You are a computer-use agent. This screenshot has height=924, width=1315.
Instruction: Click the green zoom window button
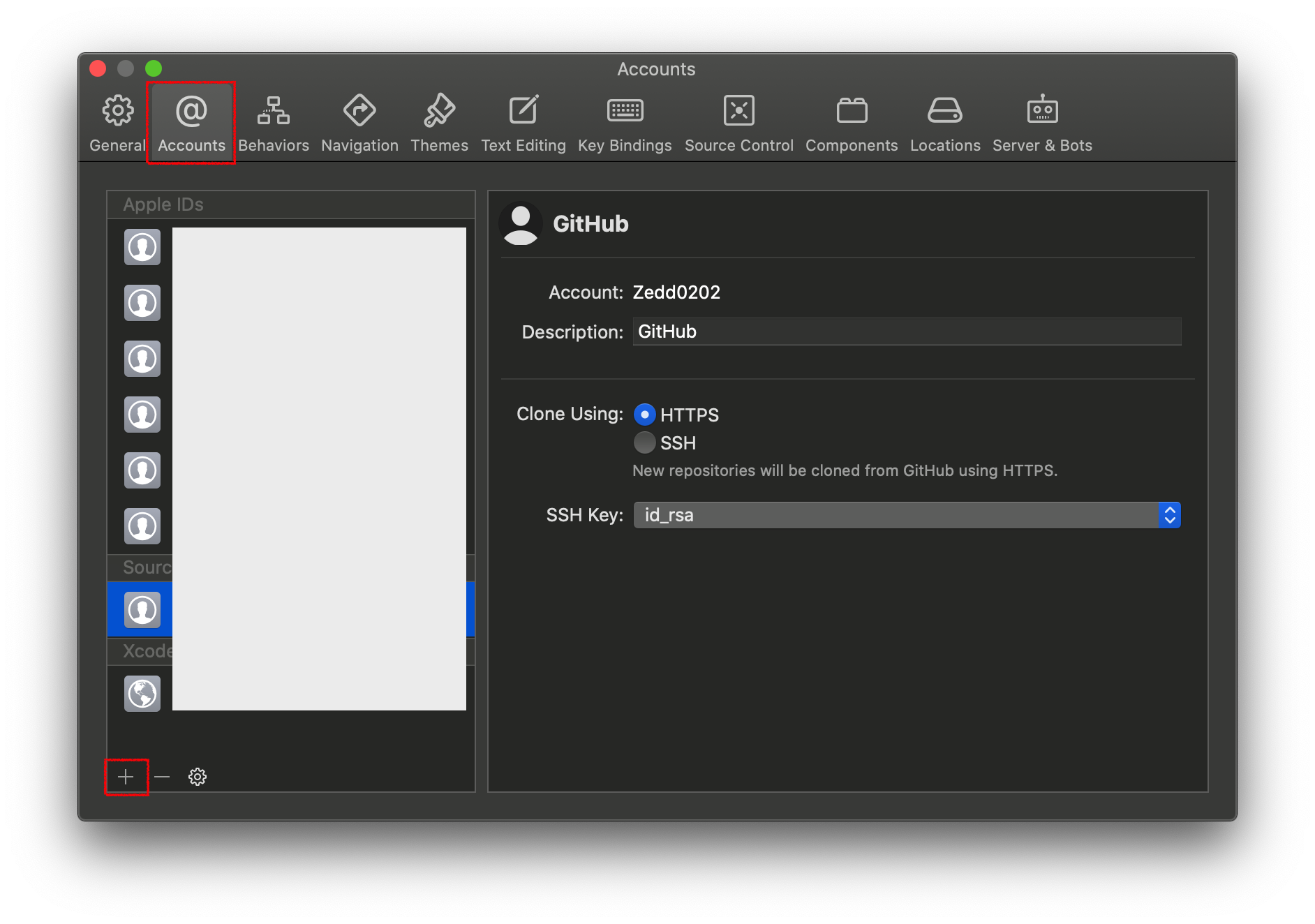[x=154, y=68]
